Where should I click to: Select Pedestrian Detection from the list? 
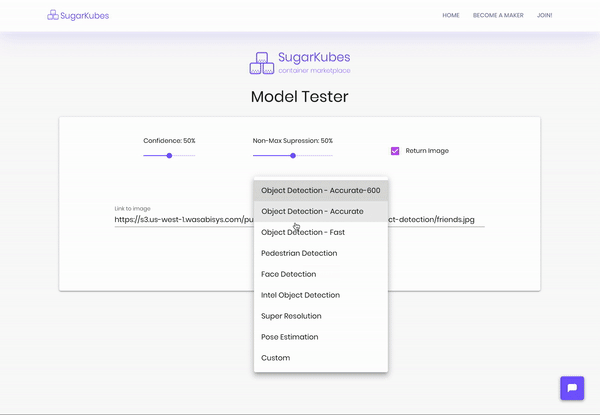(x=321, y=253)
